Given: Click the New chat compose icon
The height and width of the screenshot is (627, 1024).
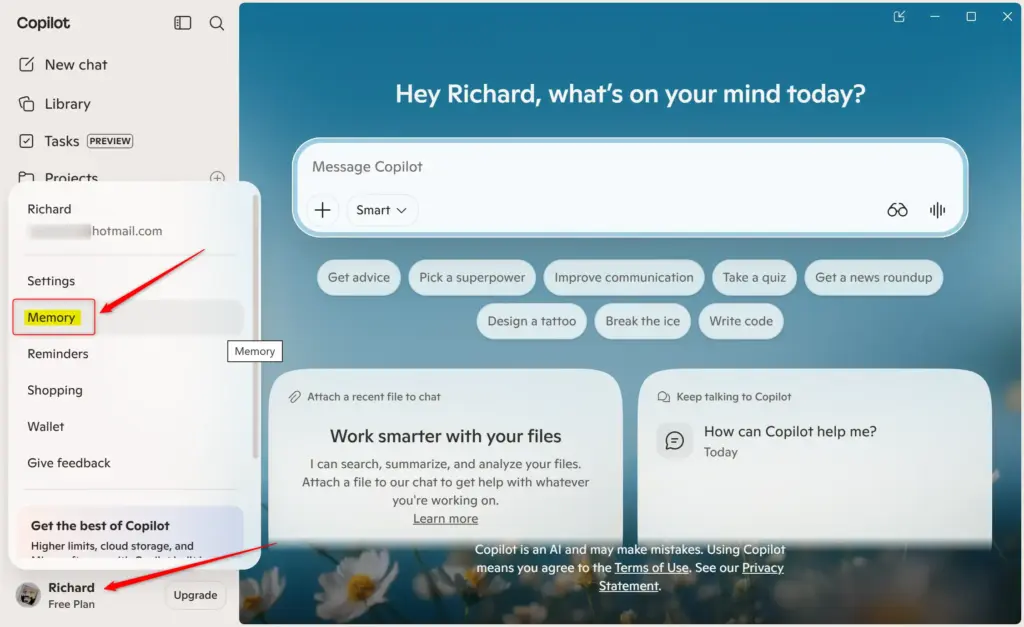Looking at the screenshot, I should coord(26,65).
